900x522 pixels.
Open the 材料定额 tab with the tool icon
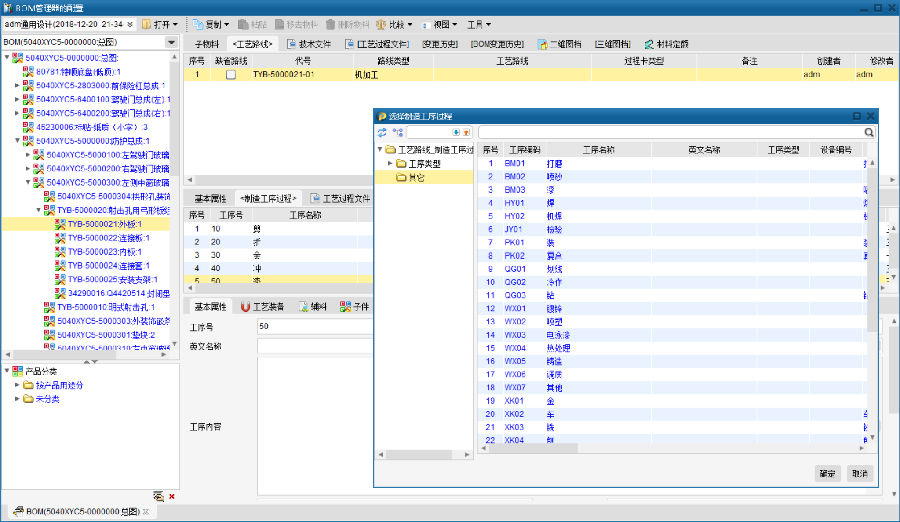(665, 44)
